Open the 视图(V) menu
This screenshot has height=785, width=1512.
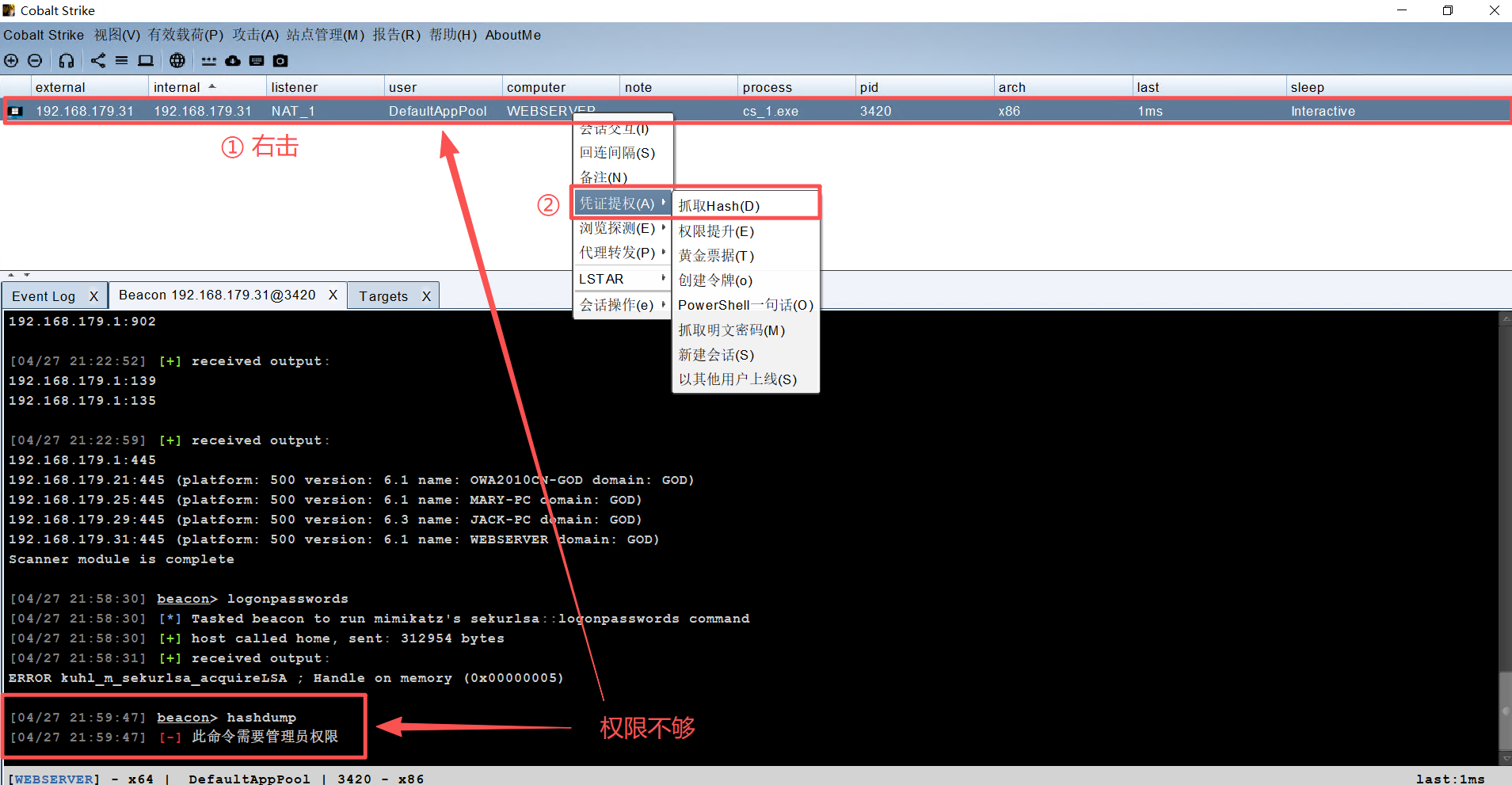point(117,35)
